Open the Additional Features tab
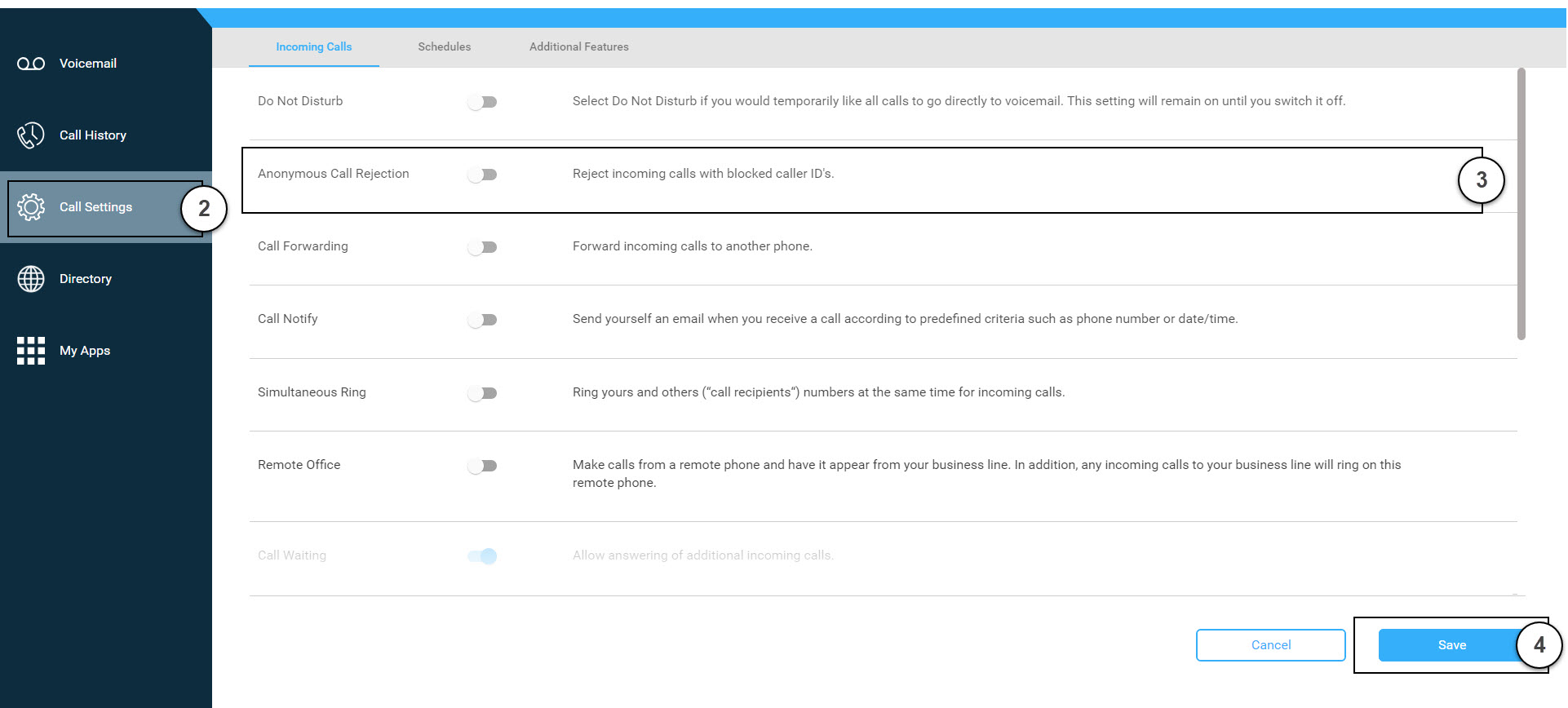Image resolution: width=1568 pixels, height=708 pixels. click(579, 47)
